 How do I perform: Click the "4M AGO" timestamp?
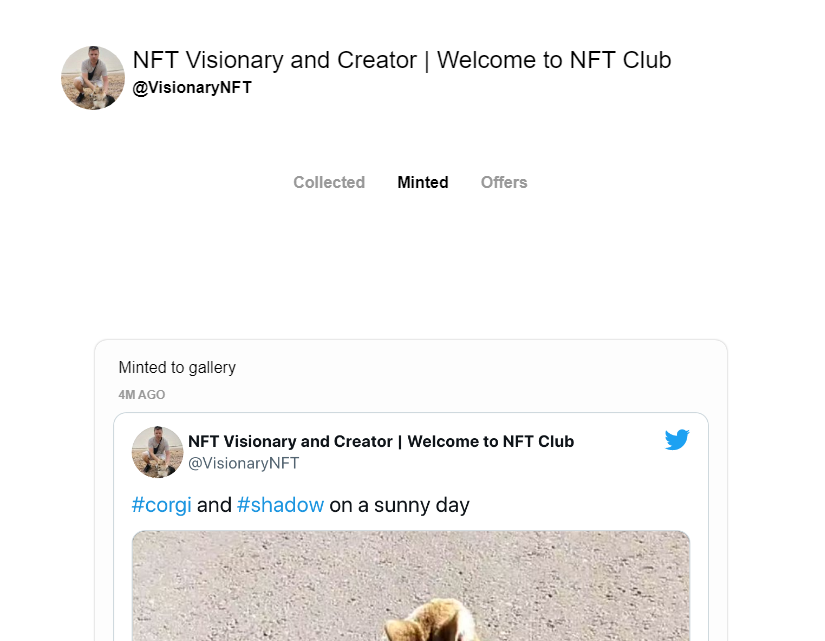[x=142, y=395]
